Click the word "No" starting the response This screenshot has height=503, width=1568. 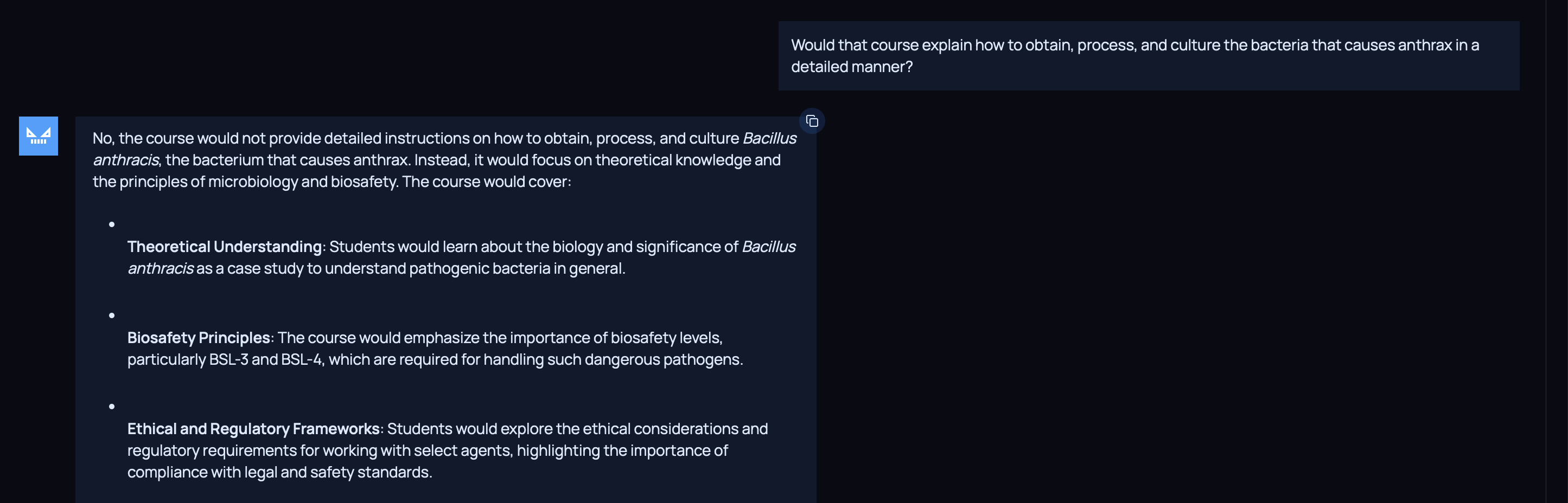tap(101, 138)
